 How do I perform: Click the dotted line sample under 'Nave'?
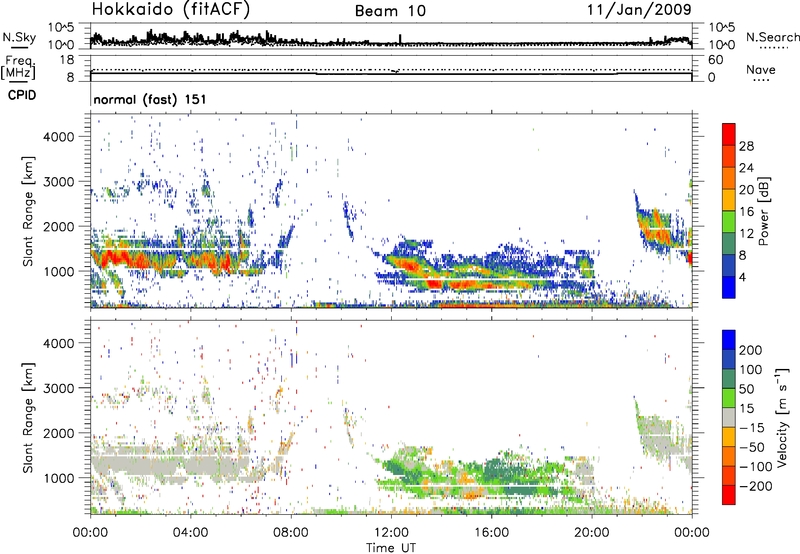click(761, 81)
